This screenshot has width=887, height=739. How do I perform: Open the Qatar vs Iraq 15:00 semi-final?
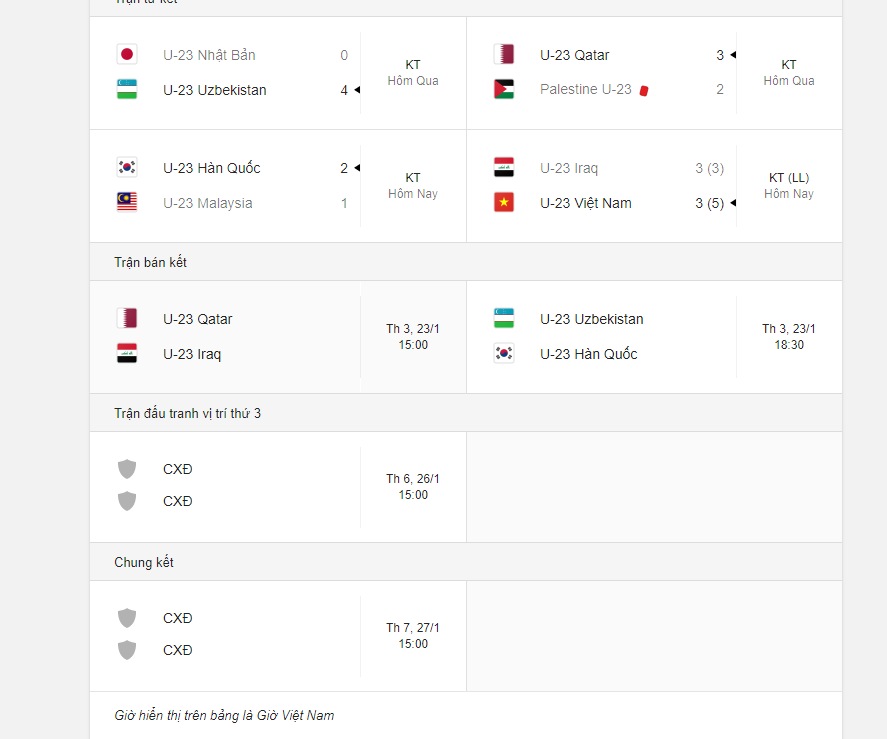pyautogui.click(x=413, y=336)
